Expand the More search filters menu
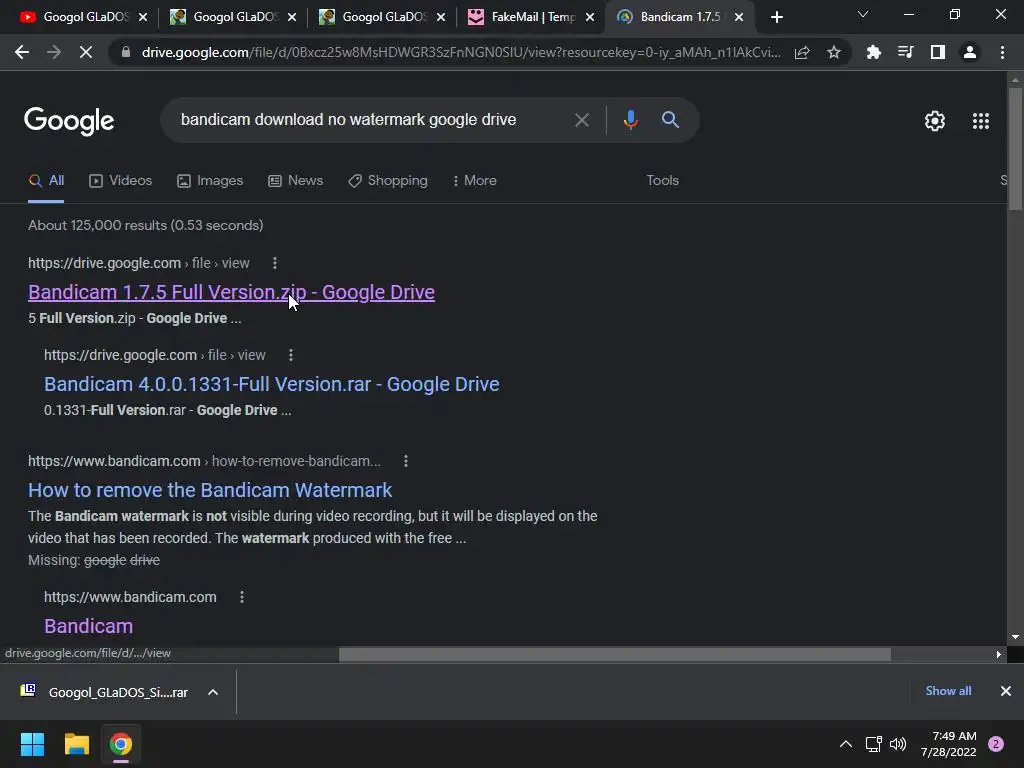Screen dimensions: 1024x768 tap(475, 181)
